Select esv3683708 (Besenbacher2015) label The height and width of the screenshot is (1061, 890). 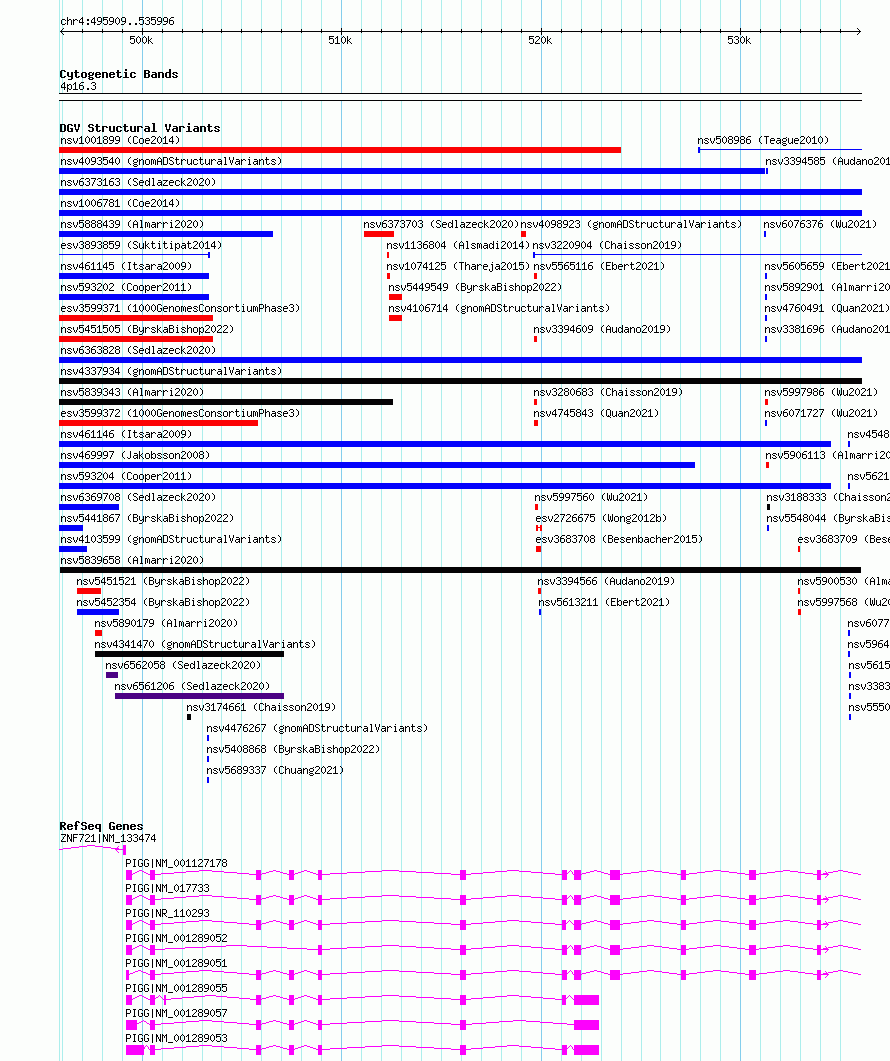[619, 539]
